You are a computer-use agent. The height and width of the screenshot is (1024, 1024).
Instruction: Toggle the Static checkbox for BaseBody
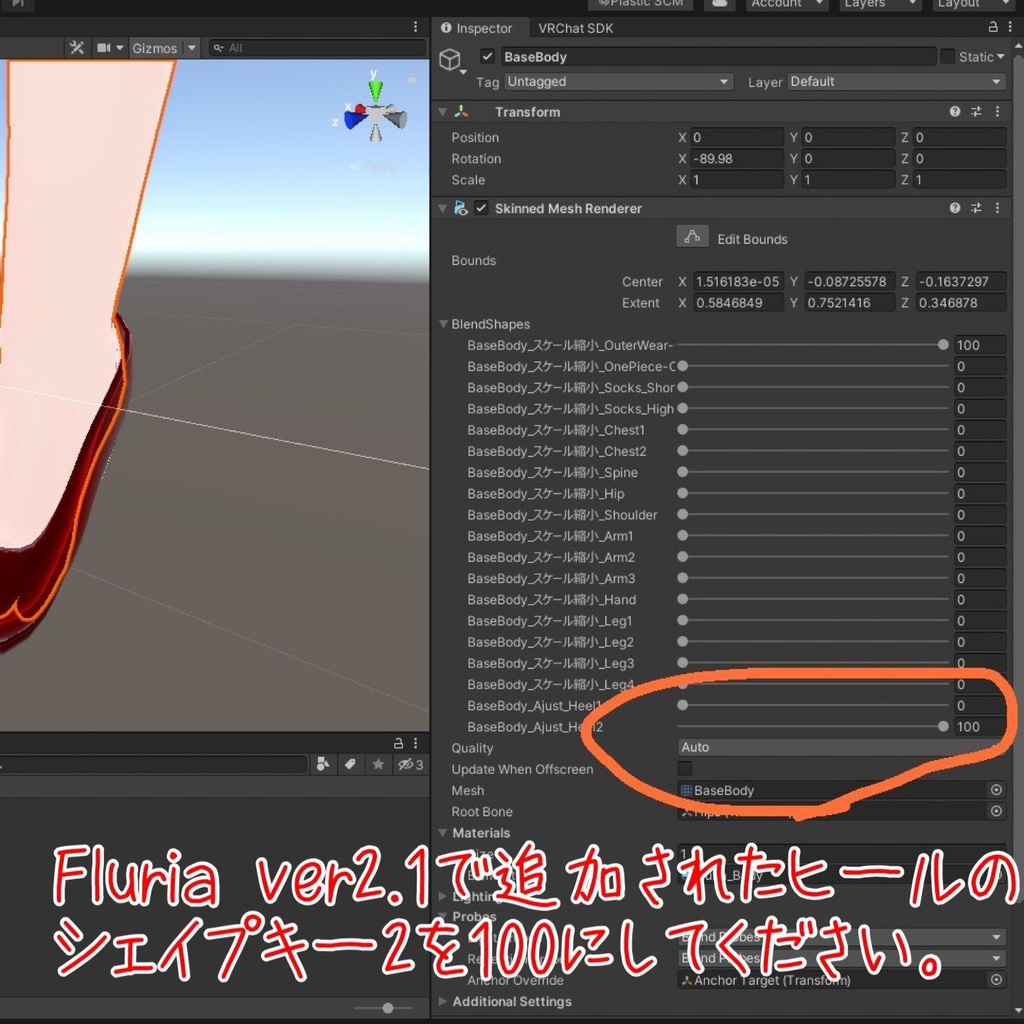(950, 57)
